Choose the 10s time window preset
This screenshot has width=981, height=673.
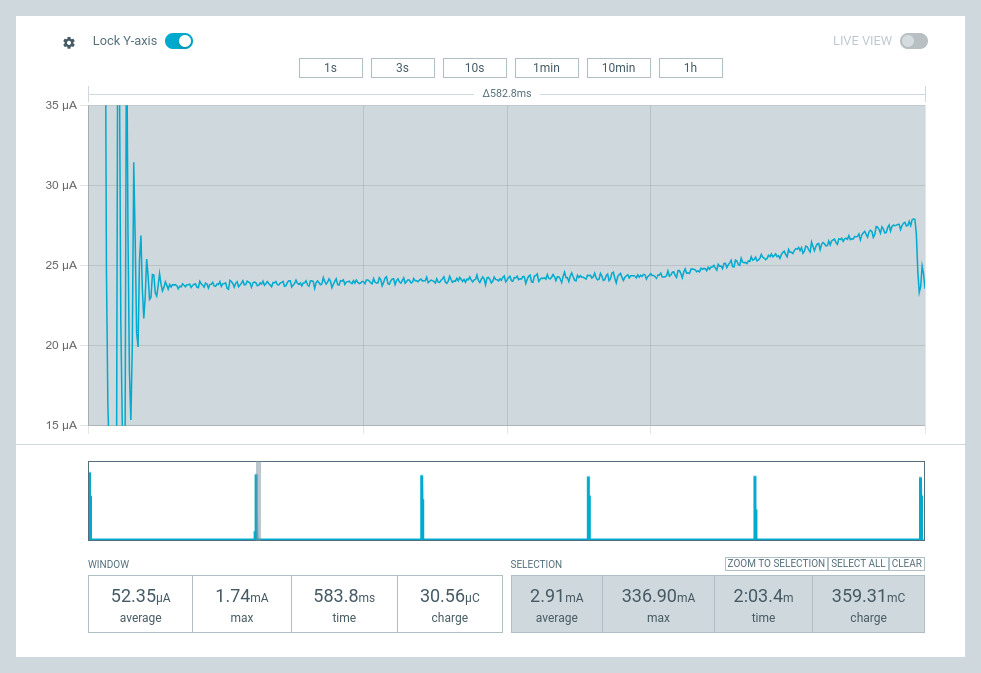474,68
